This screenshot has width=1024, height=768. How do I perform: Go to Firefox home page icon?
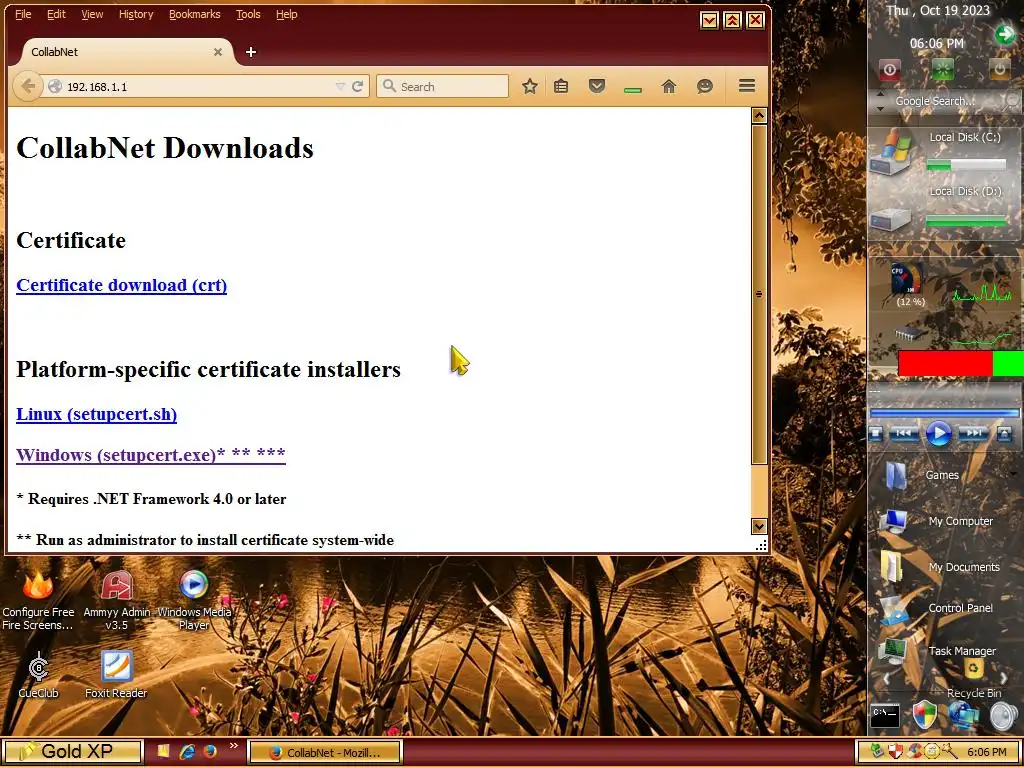668,86
